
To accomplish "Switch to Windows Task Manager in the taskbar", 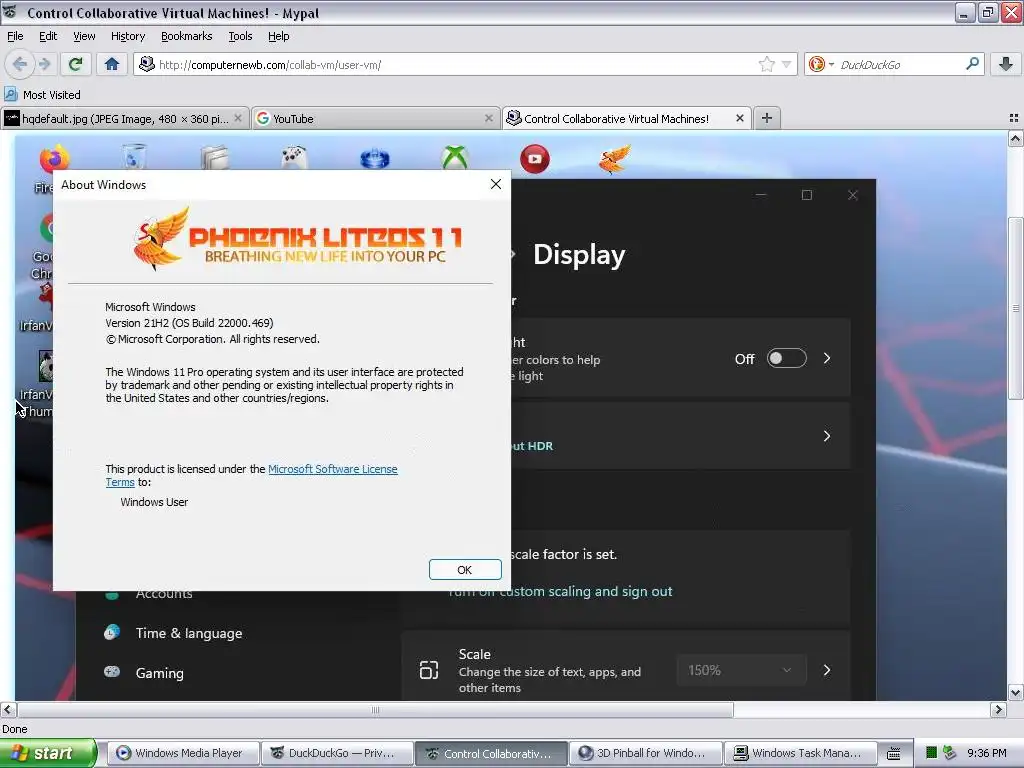I will tap(801, 753).
